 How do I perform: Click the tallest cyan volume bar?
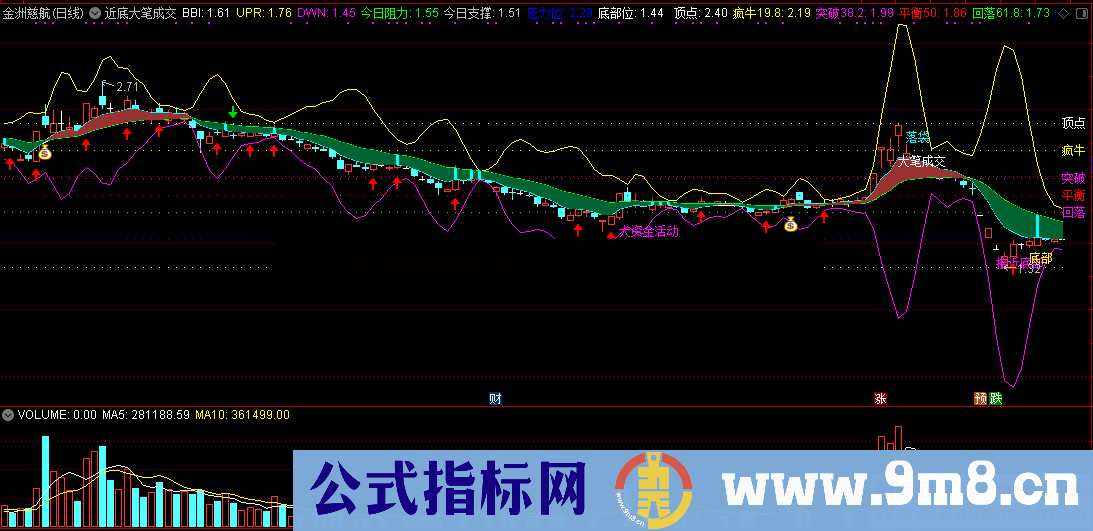click(45, 482)
